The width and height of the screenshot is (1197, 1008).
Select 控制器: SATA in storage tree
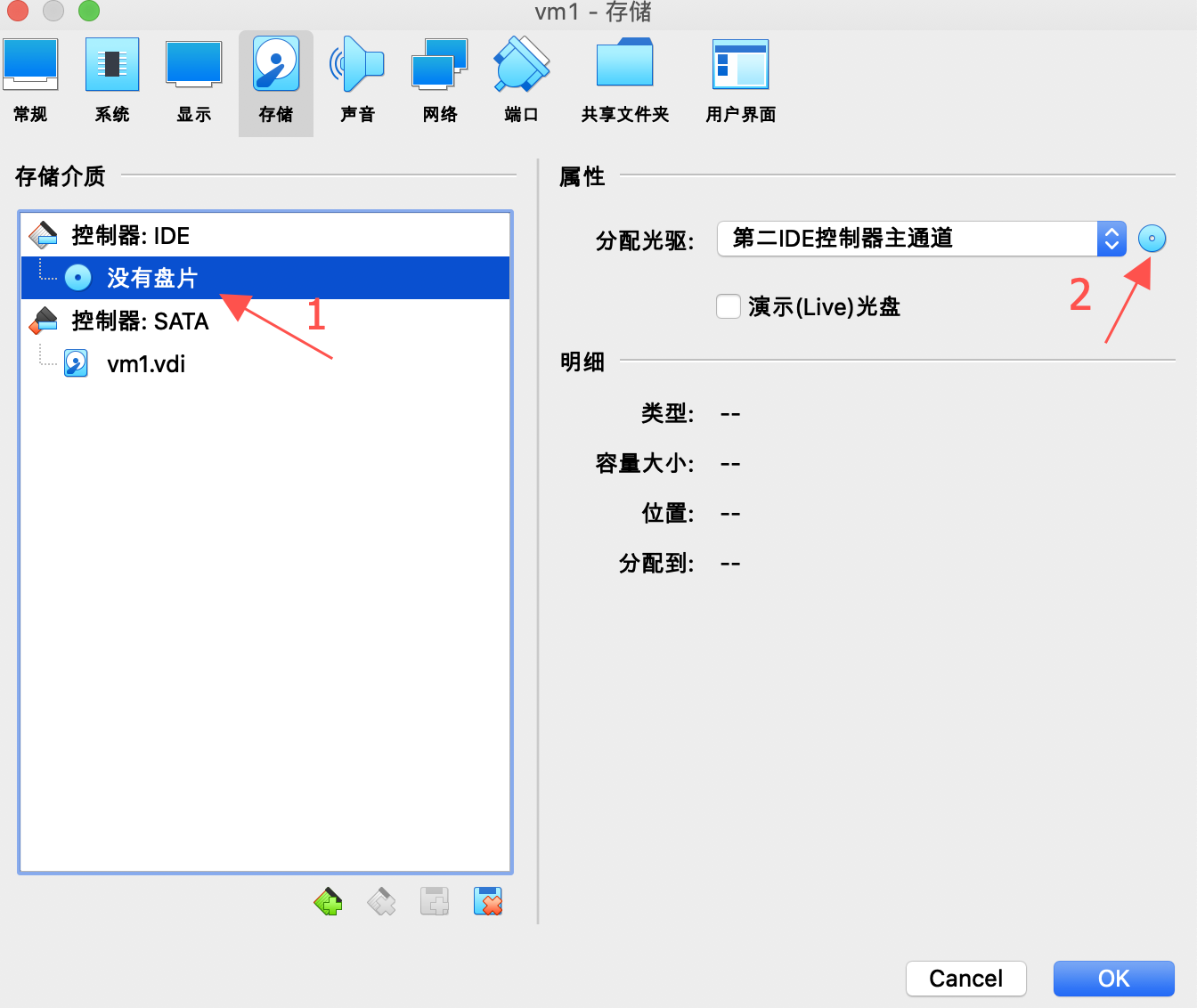140,321
